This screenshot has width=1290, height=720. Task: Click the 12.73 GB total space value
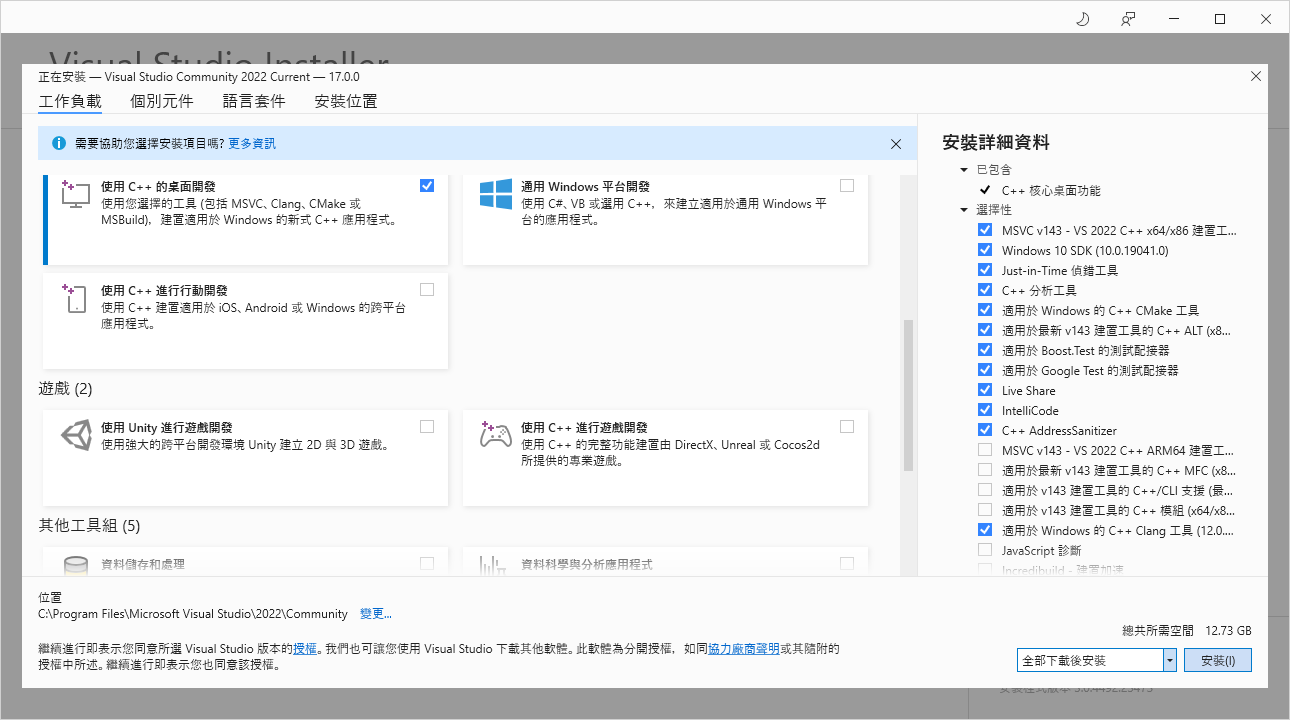(1228, 631)
